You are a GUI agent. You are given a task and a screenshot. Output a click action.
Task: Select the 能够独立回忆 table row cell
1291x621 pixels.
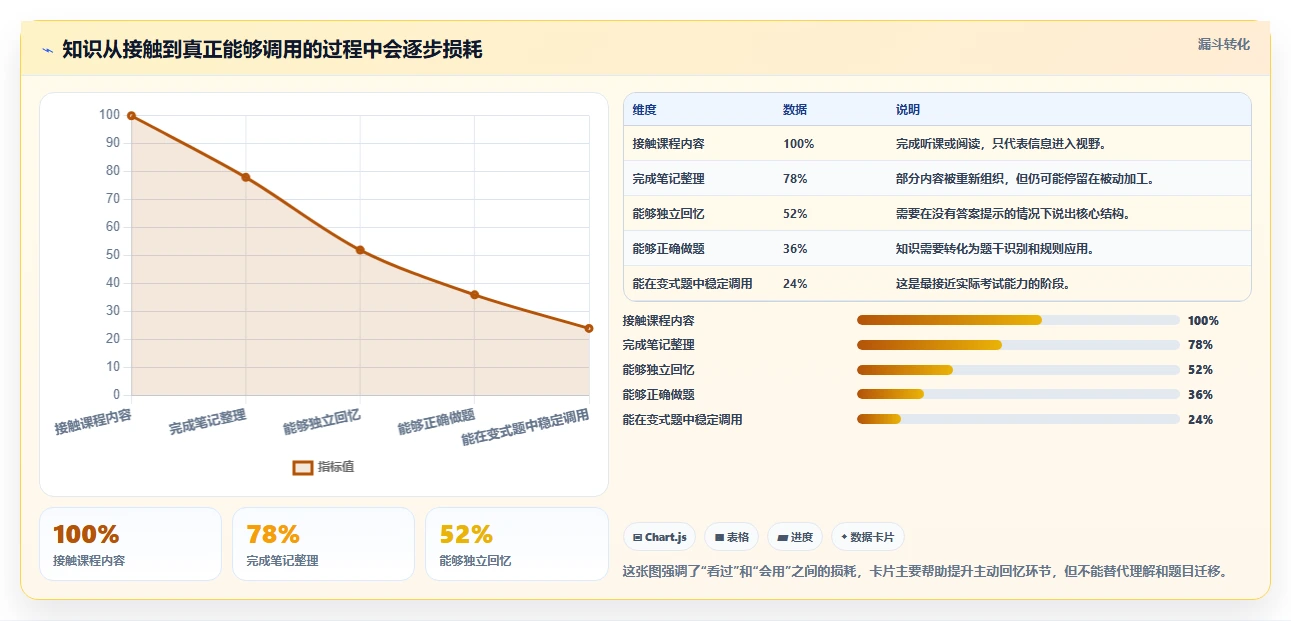click(668, 214)
